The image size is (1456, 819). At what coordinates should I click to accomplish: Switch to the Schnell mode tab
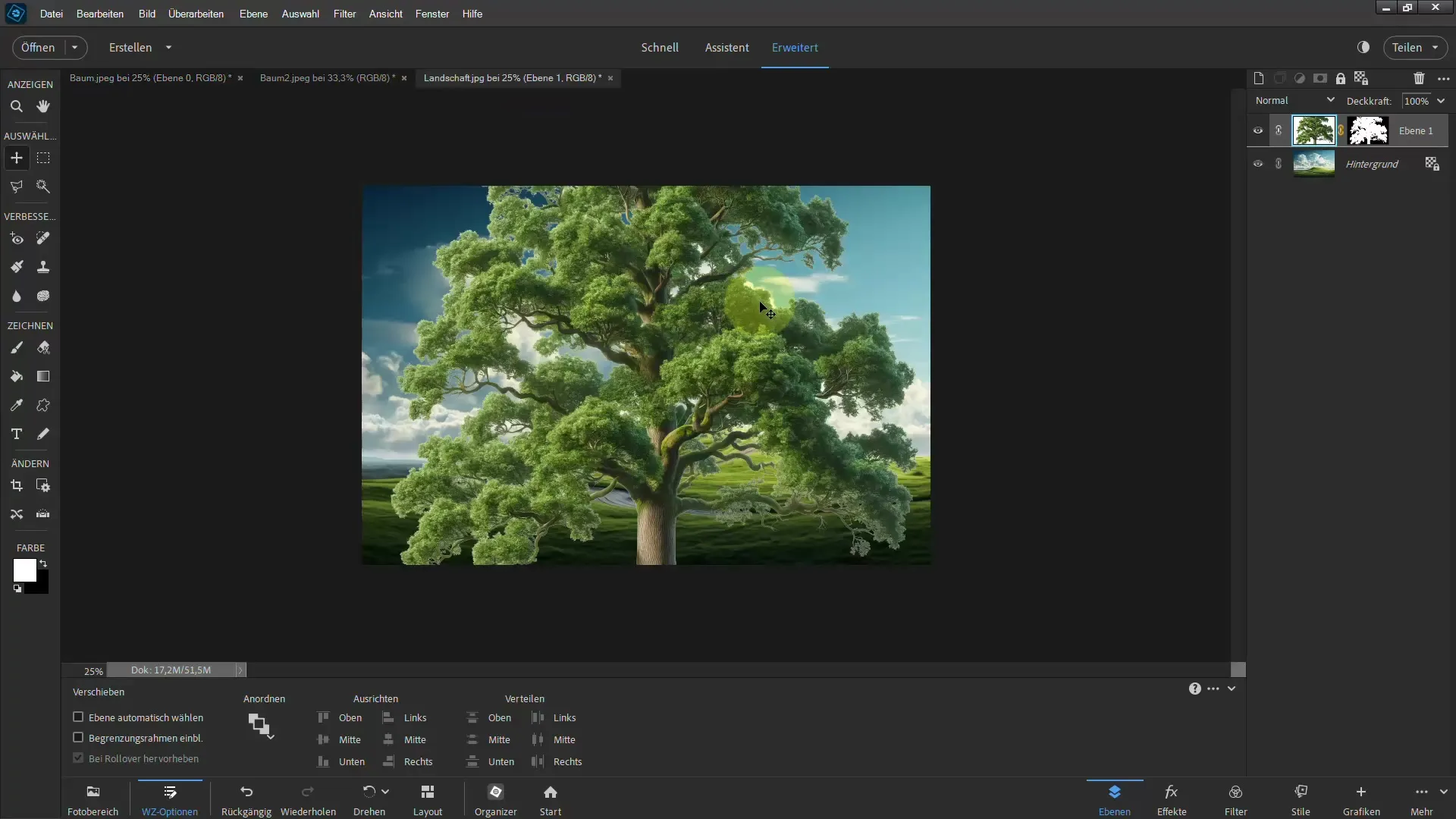(x=660, y=47)
